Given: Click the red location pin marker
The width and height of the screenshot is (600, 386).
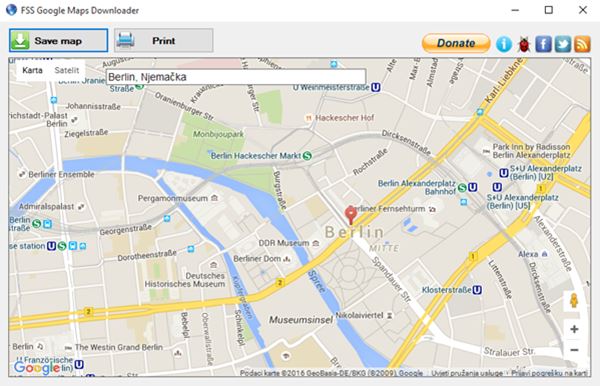Looking at the screenshot, I should point(351,215).
